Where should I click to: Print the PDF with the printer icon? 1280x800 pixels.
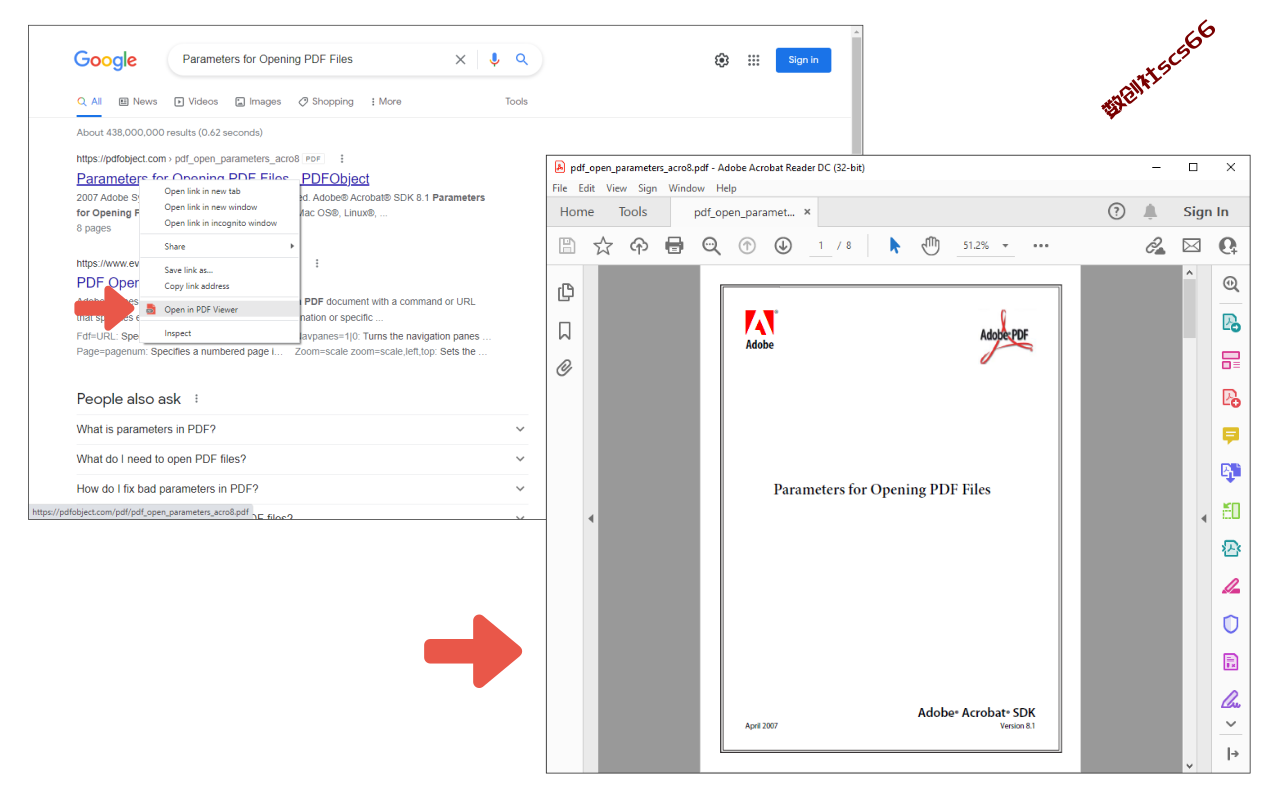(675, 245)
